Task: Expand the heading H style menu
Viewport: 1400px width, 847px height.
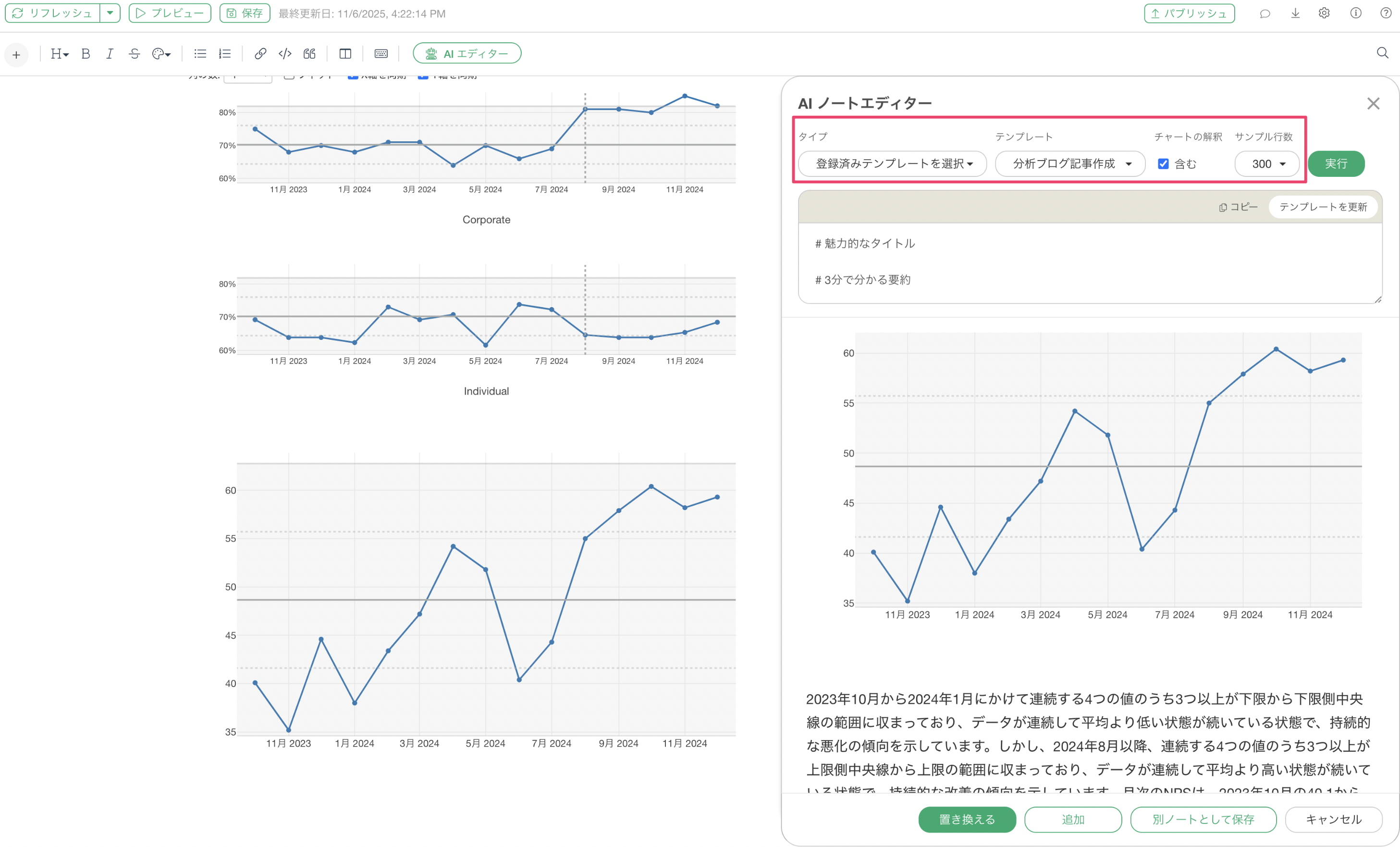Action: 59,53
